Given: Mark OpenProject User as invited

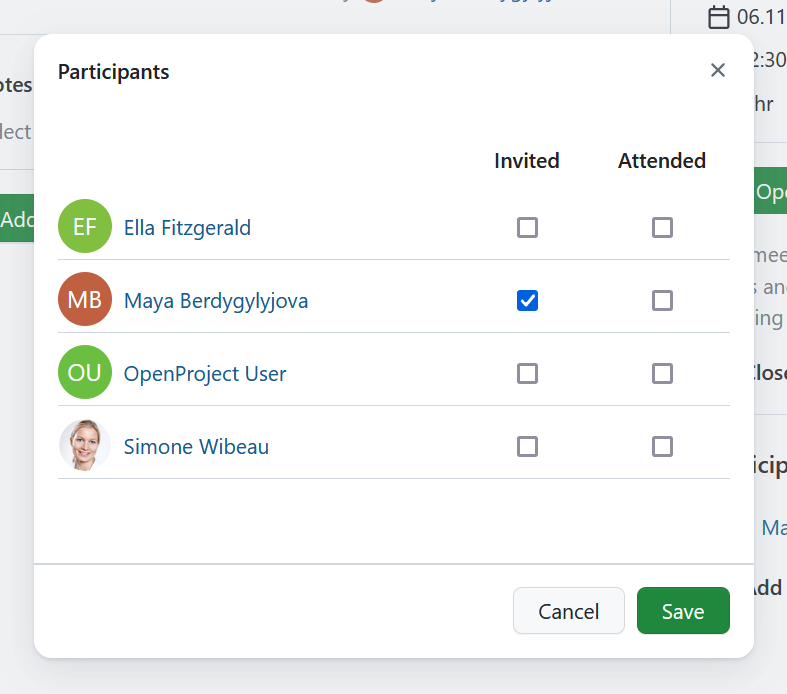Looking at the screenshot, I should click(527, 373).
